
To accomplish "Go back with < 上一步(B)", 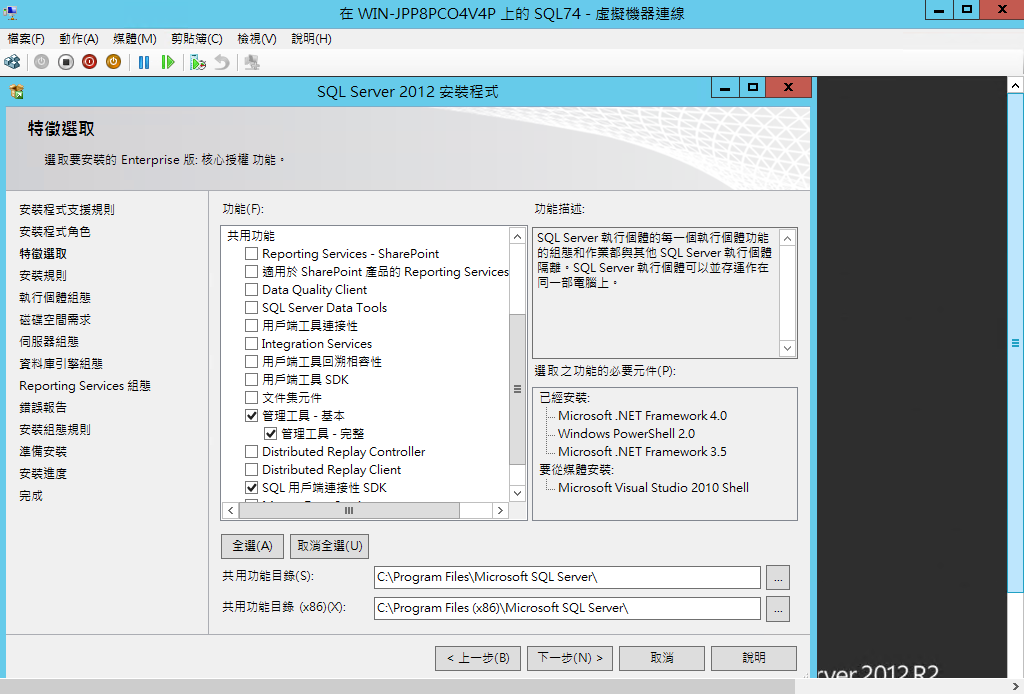I will click(478, 658).
